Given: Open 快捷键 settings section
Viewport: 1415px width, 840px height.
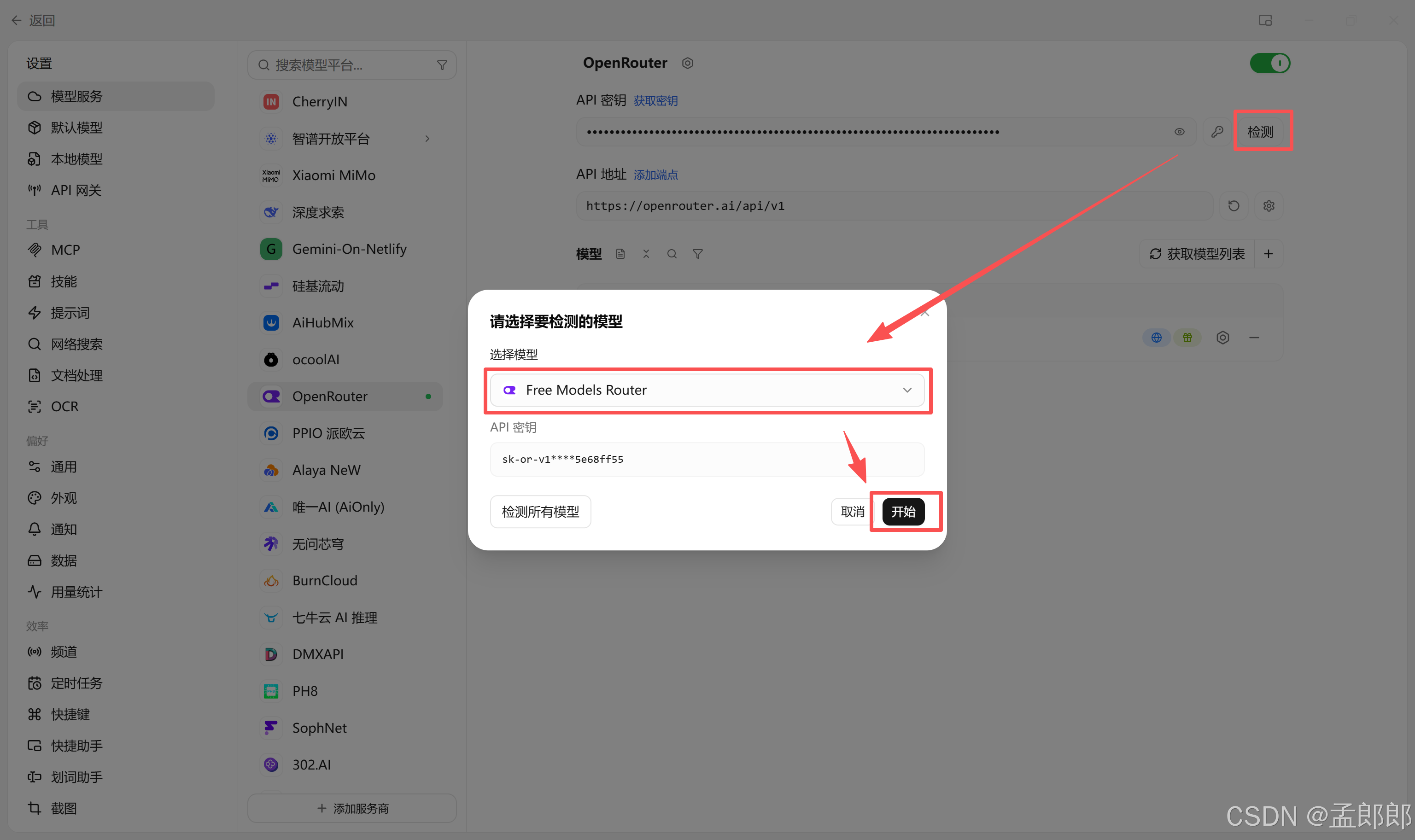Looking at the screenshot, I should pos(116,714).
